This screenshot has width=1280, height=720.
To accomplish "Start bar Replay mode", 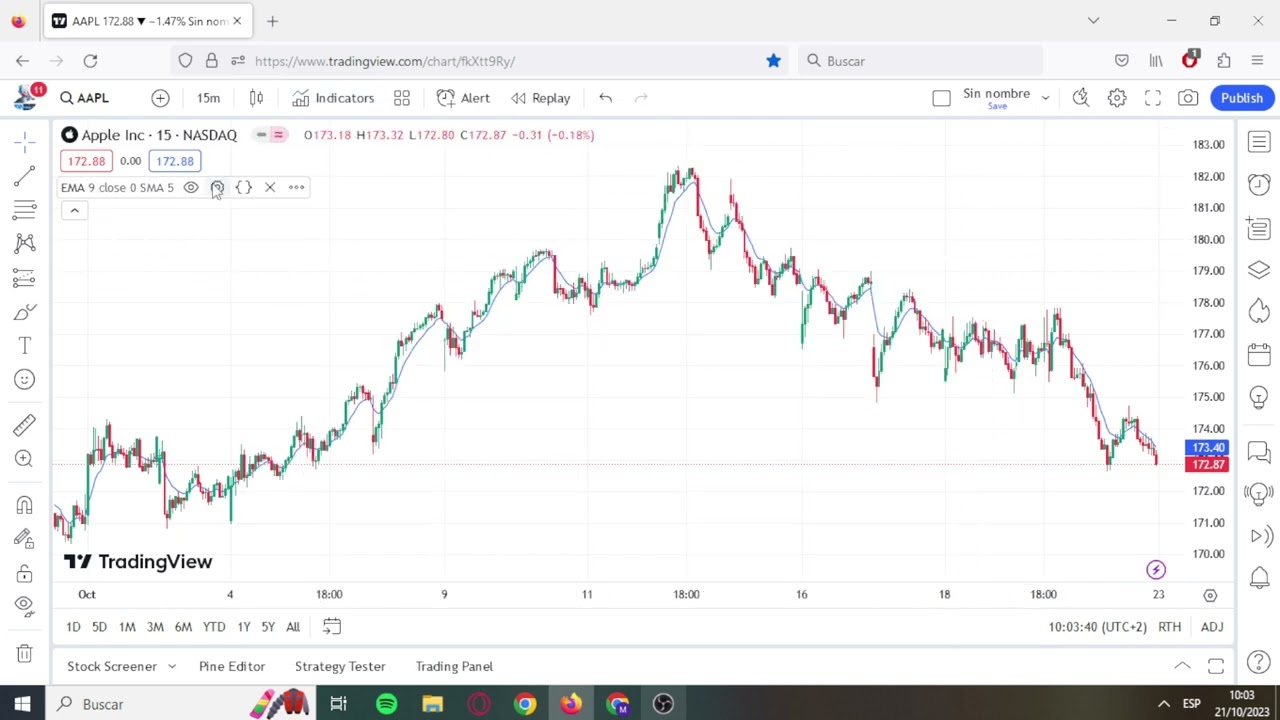I will [540, 98].
